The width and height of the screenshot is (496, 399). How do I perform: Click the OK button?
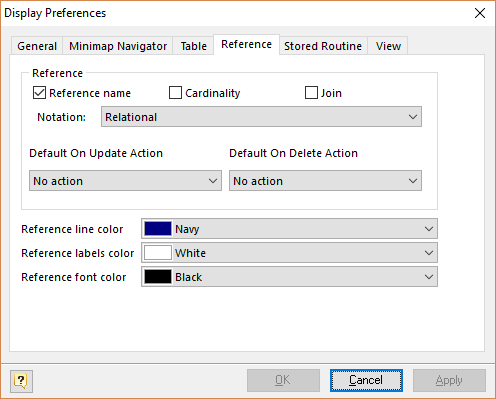[283, 380]
